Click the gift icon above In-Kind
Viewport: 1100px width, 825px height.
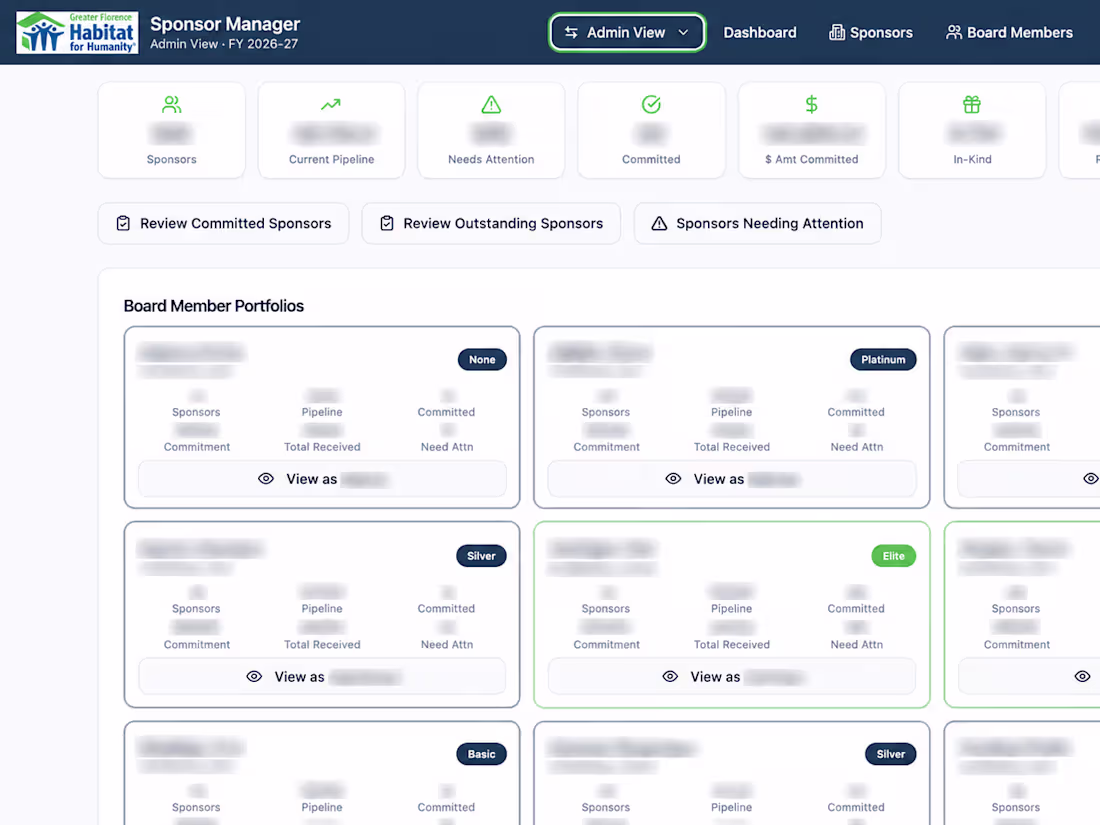pyautogui.click(x=972, y=105)
